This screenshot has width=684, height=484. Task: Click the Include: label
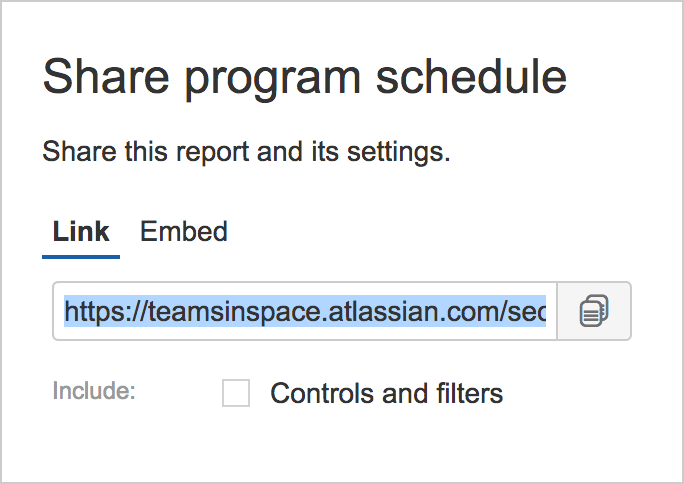94,390
